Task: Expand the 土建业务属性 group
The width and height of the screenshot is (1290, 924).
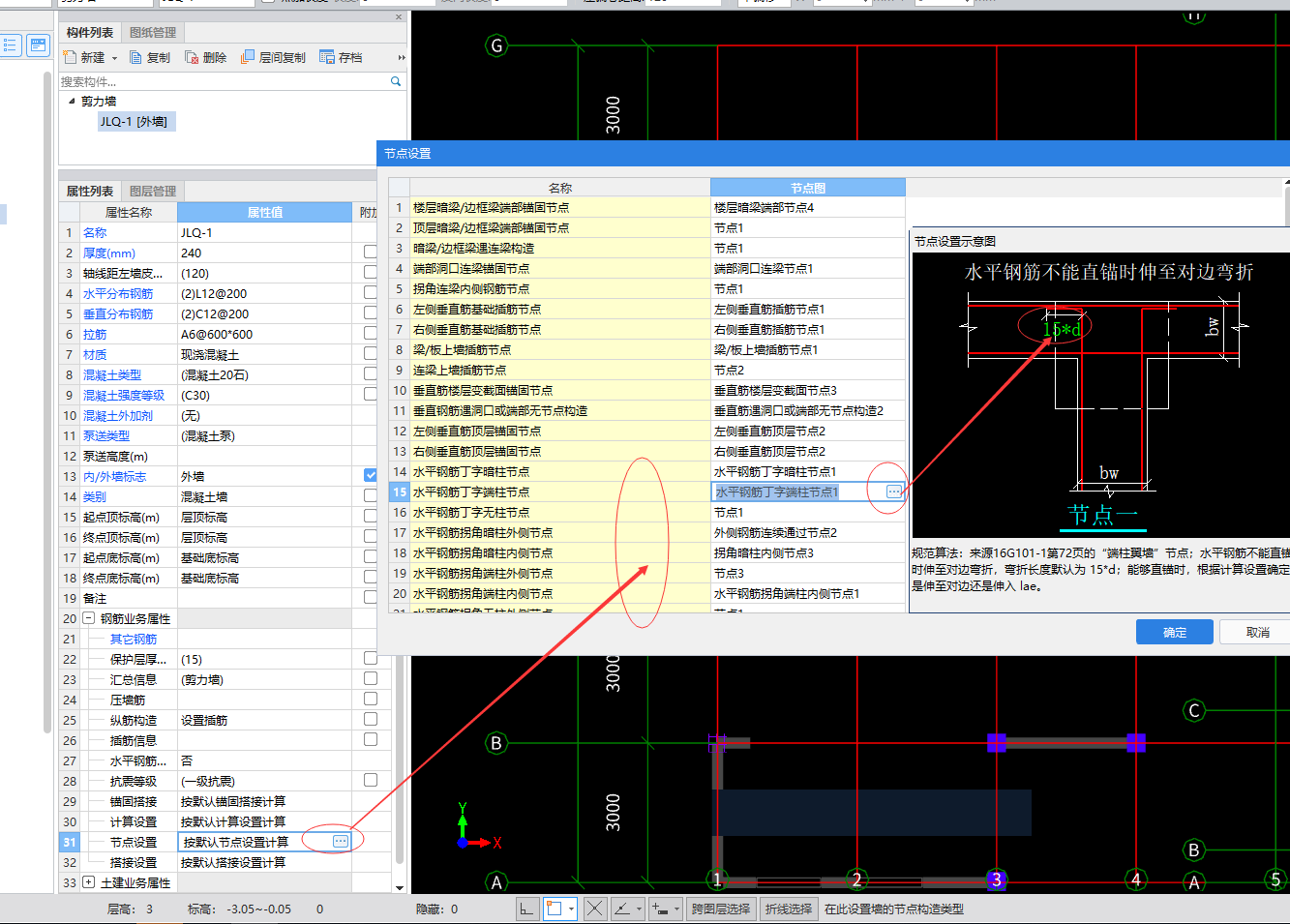Action: [x=89, y=882]
